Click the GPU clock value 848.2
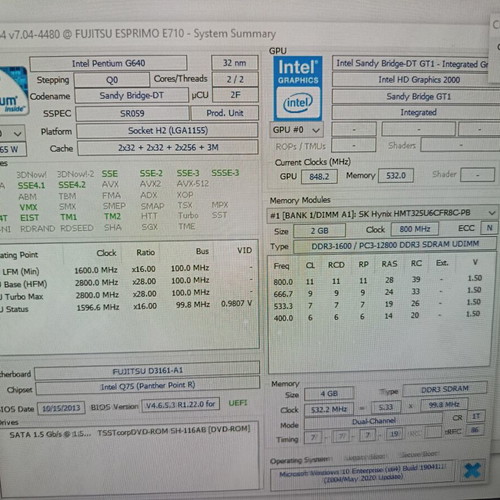The width and height of the screenshot is (500, 500). 319,177
